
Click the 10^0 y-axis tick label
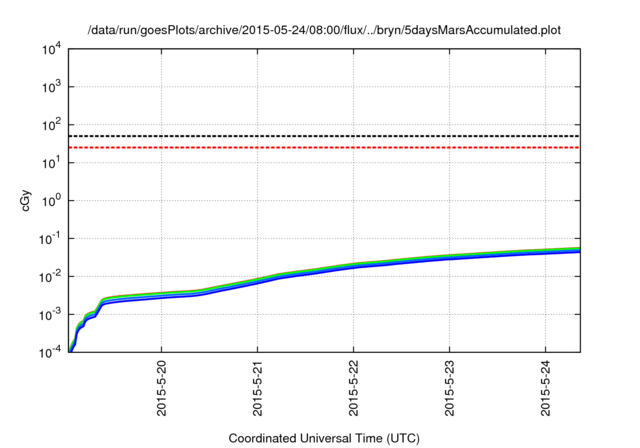click(51, 201)
